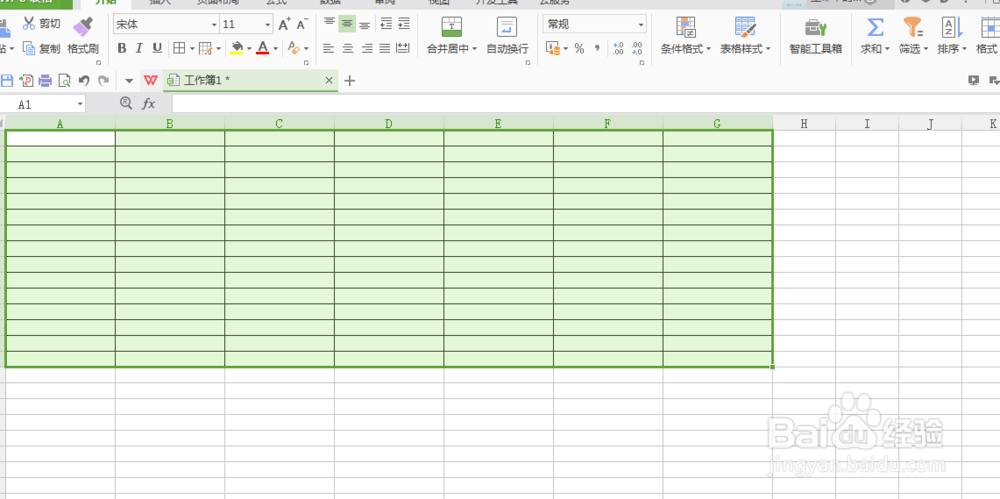
Task: Click the decrease decimal places icon
Action: coord(636,48)
